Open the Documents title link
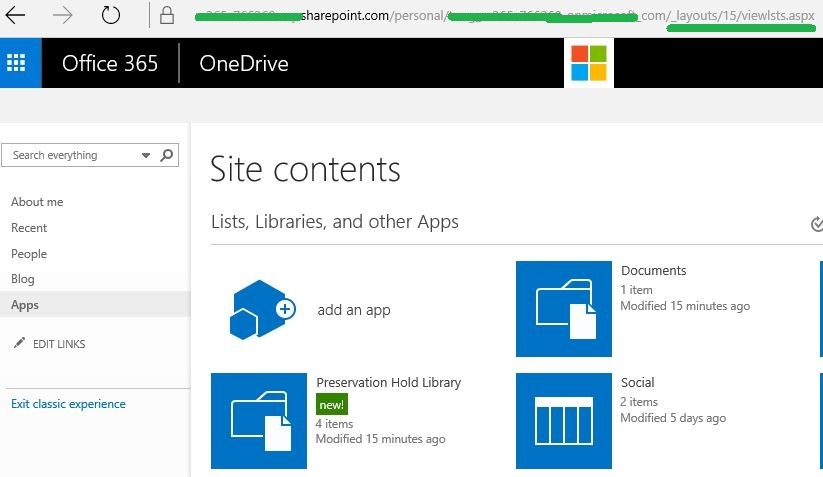 point(653,270)
